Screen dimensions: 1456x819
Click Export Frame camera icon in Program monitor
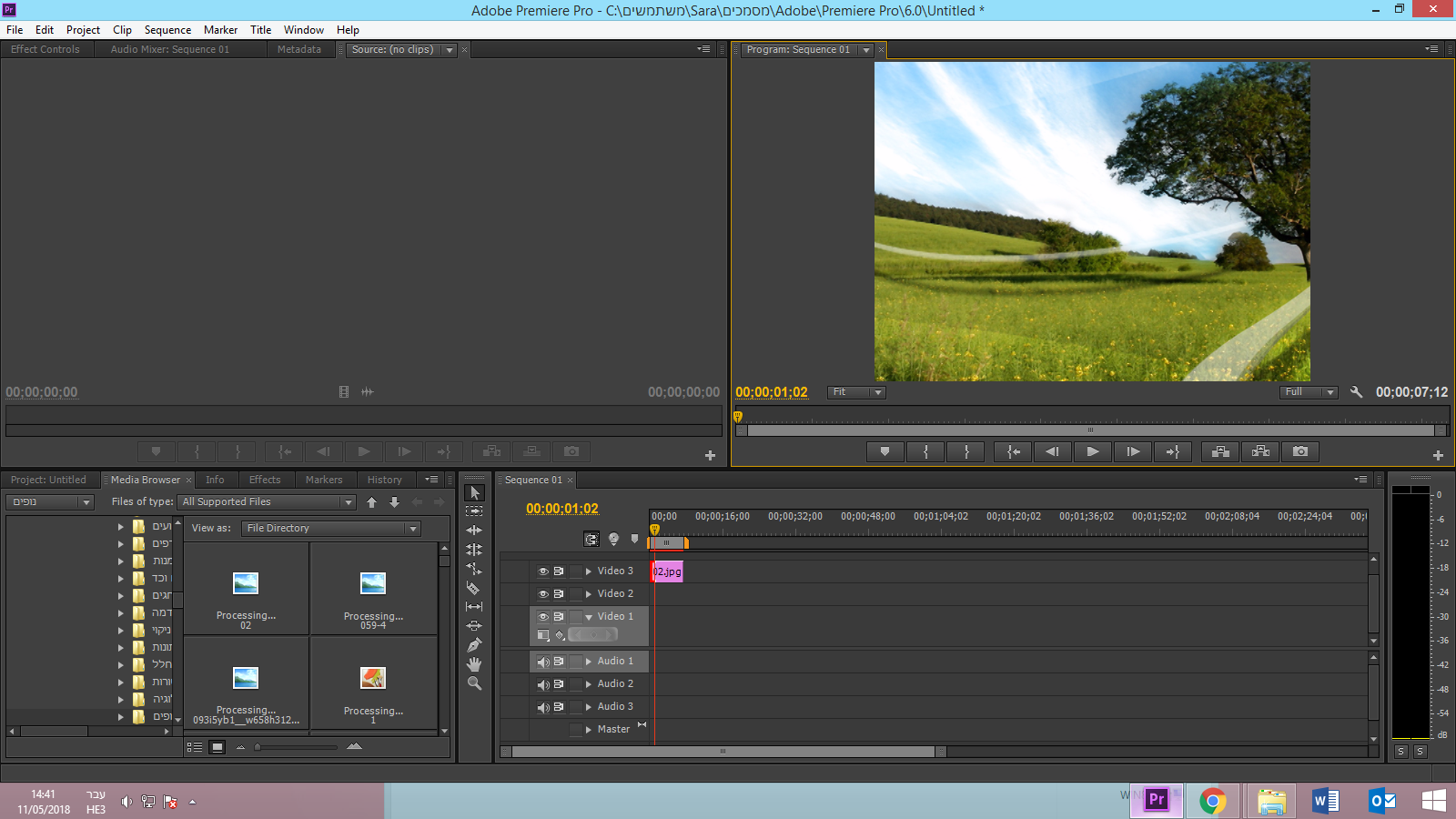click(x=1300, y=451)
